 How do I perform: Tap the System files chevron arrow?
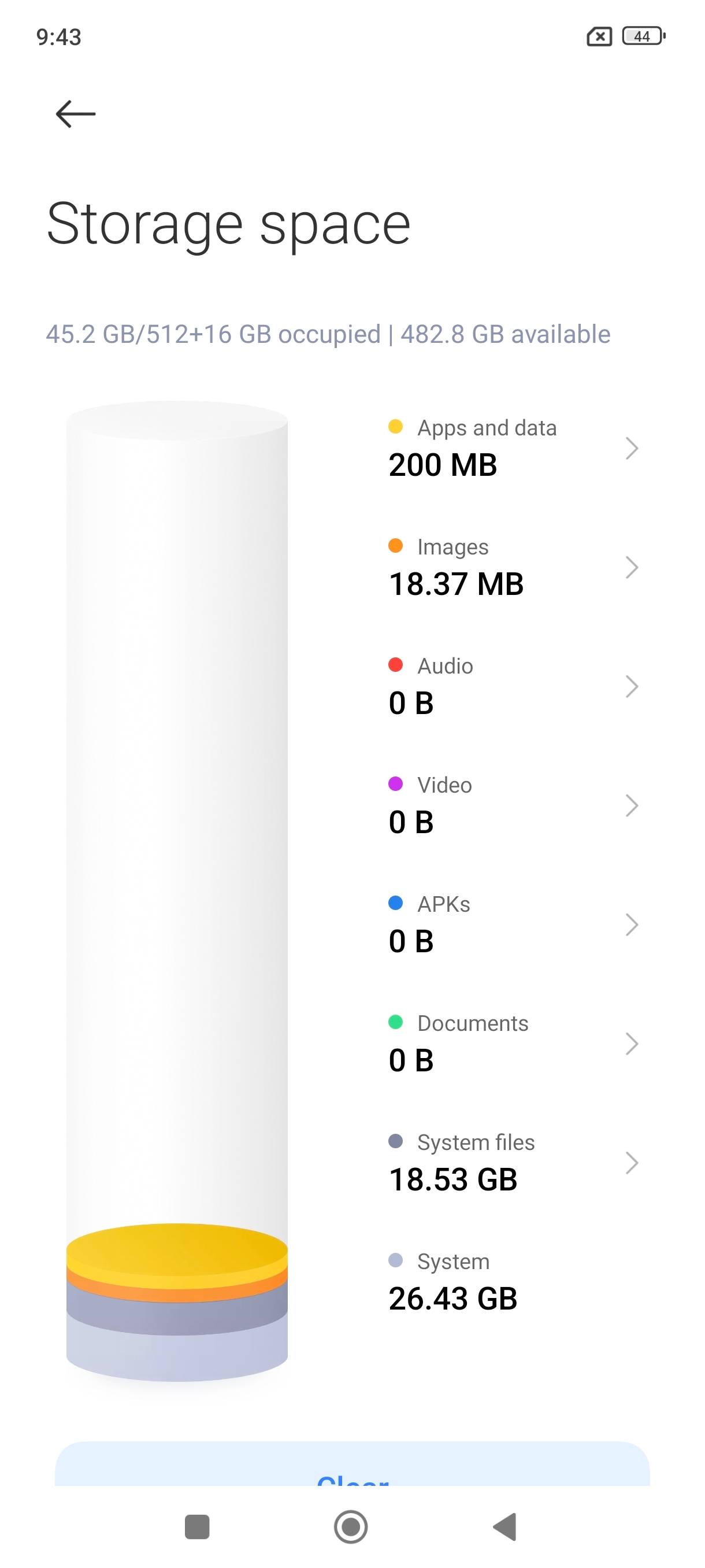pyautogui.click(x=632, y=1163)
